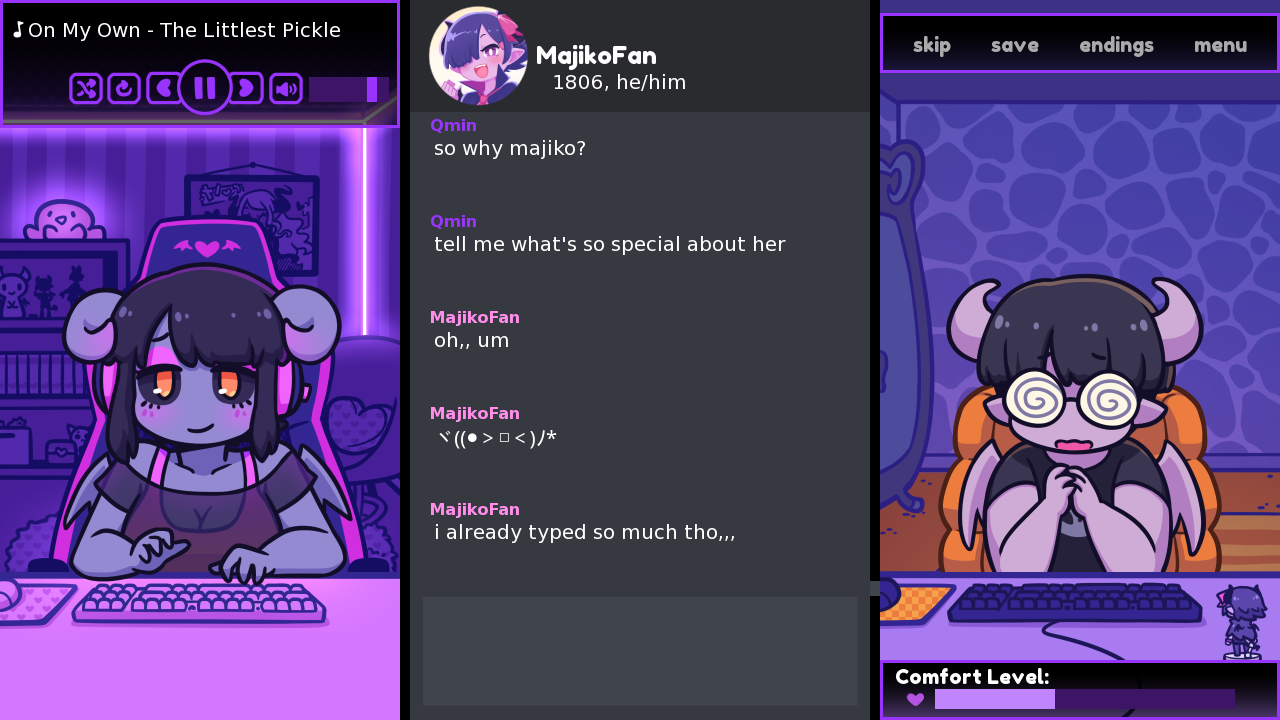
Task: Pause the song On My Own
Action: tap(205, 88)
